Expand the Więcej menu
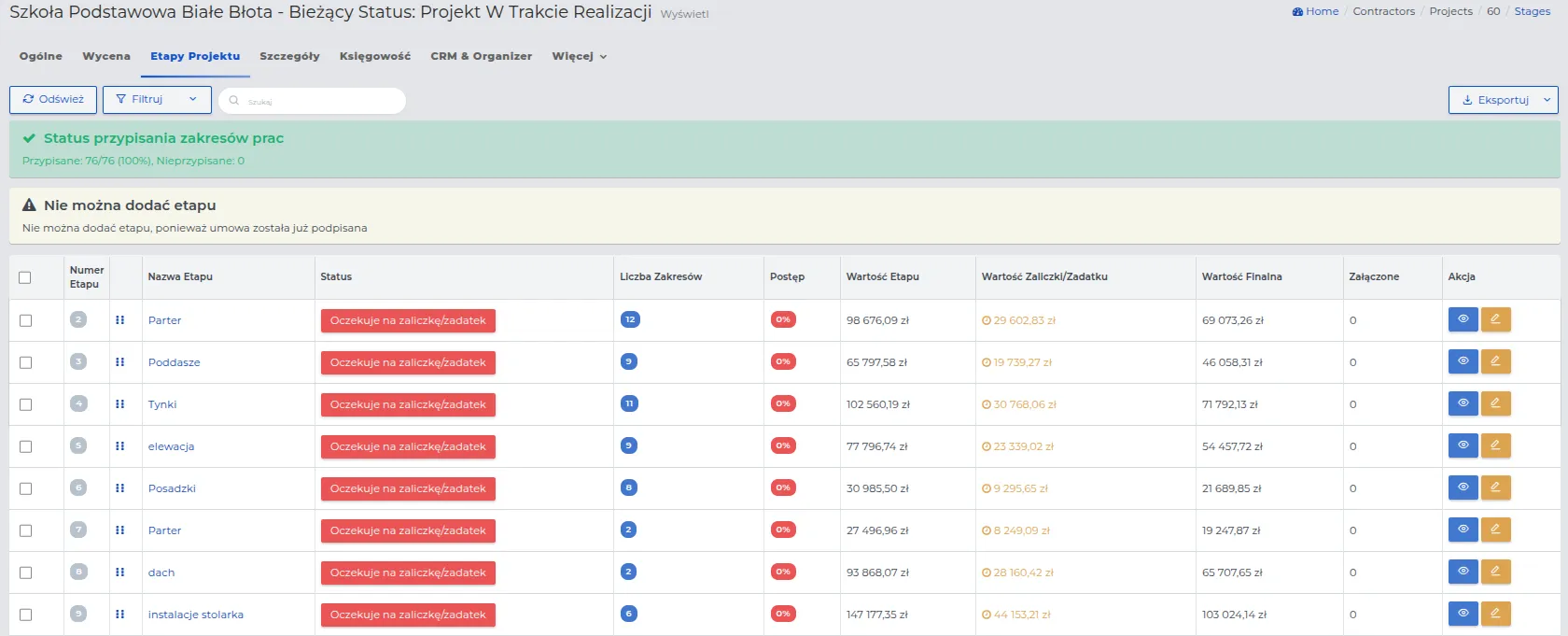 click(x=579, y=56)
